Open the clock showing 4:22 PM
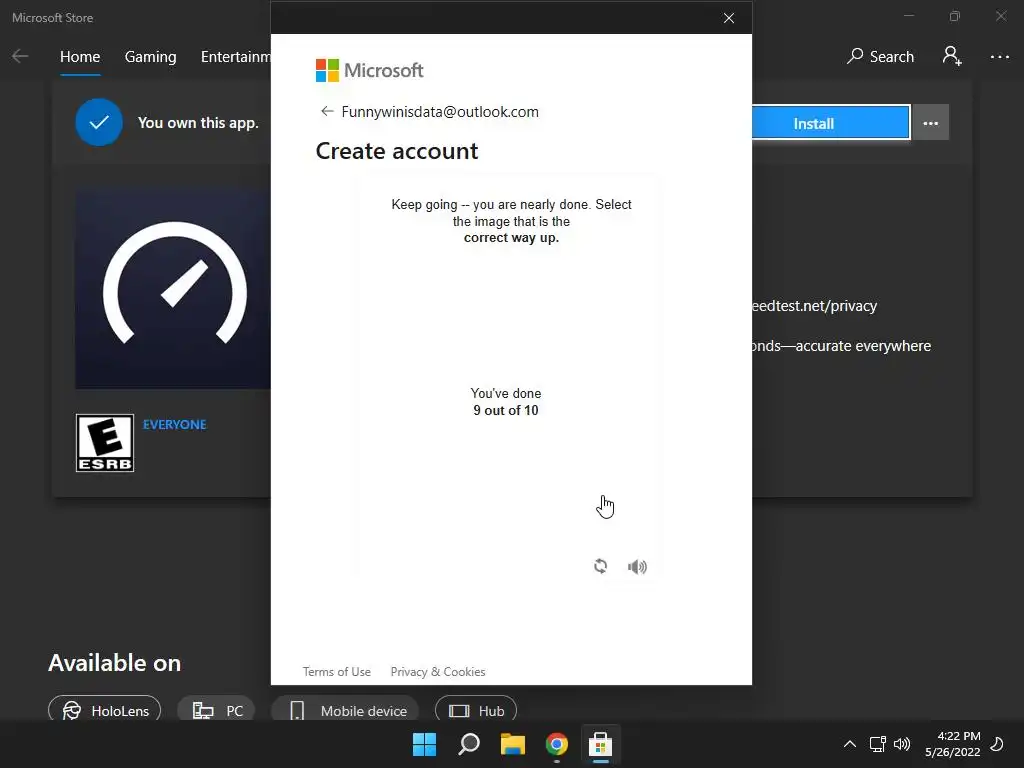1024x768 pixels. pos(953,744)
